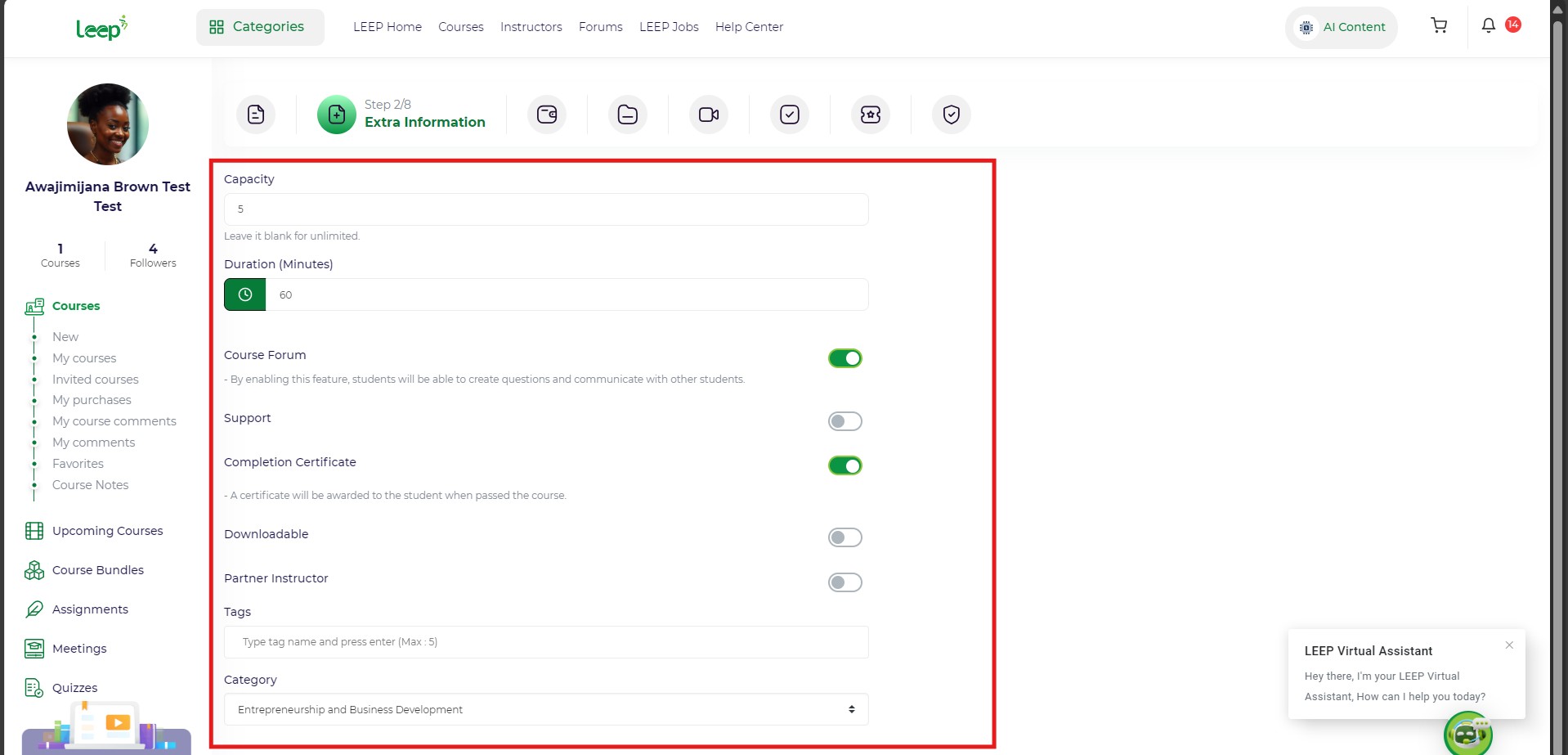Click the Tags input field
The width and height of the screenshot is (1568, 755).
point(545,642)
